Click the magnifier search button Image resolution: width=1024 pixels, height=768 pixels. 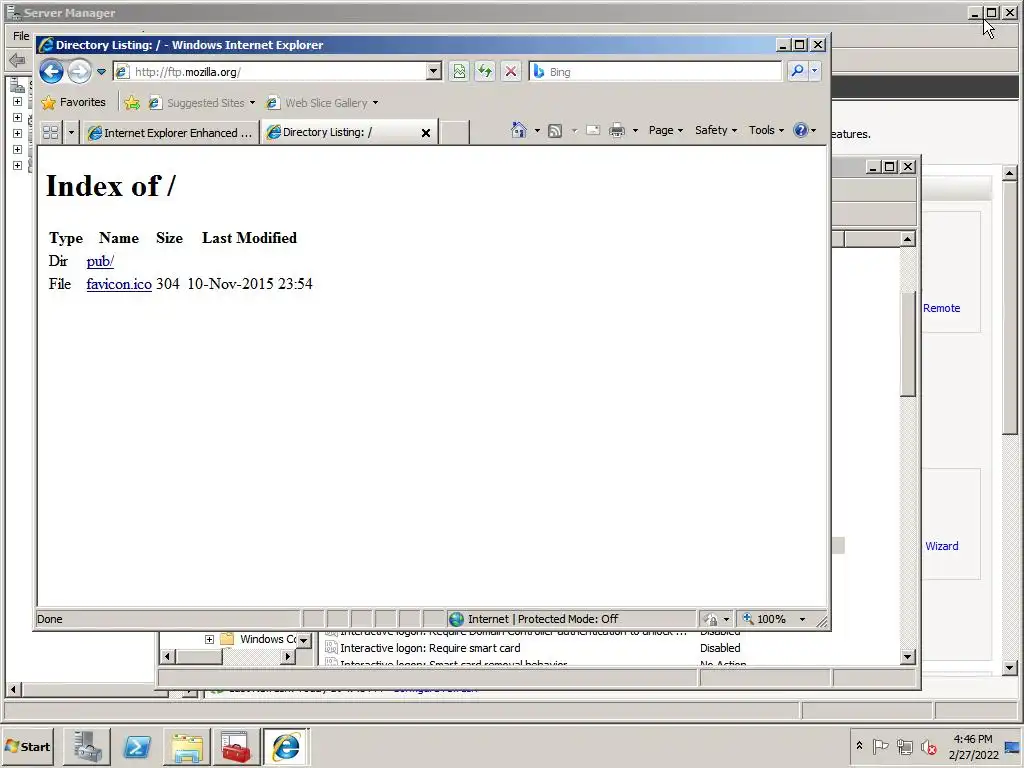[797, 71]
